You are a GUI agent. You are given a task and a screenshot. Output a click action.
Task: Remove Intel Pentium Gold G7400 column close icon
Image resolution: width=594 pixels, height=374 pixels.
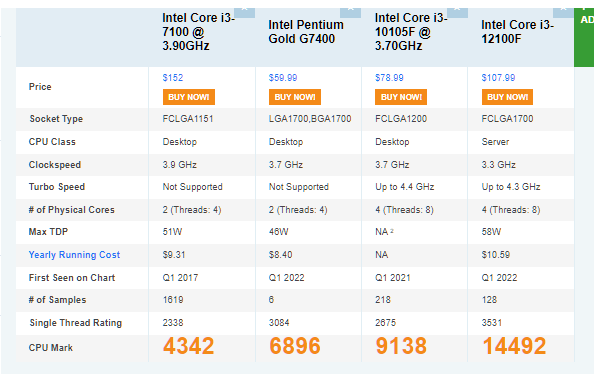click(350, 13)
